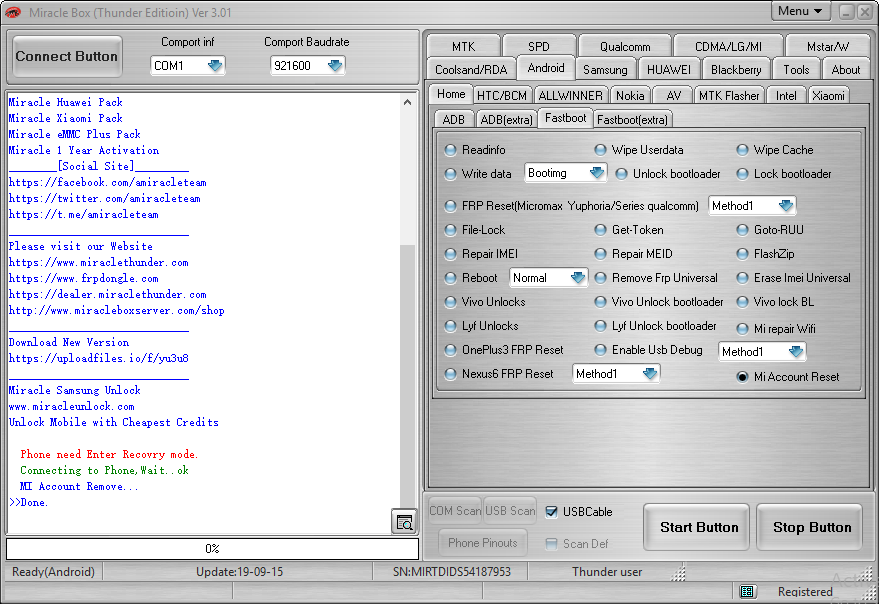This screenshot has height=604, width=879.
Task: Click the COM Scan button
Action: [455, 511]
